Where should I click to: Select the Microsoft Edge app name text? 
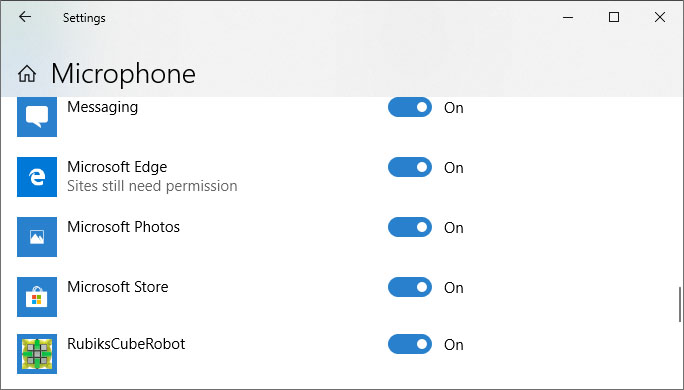coord(117,167)
